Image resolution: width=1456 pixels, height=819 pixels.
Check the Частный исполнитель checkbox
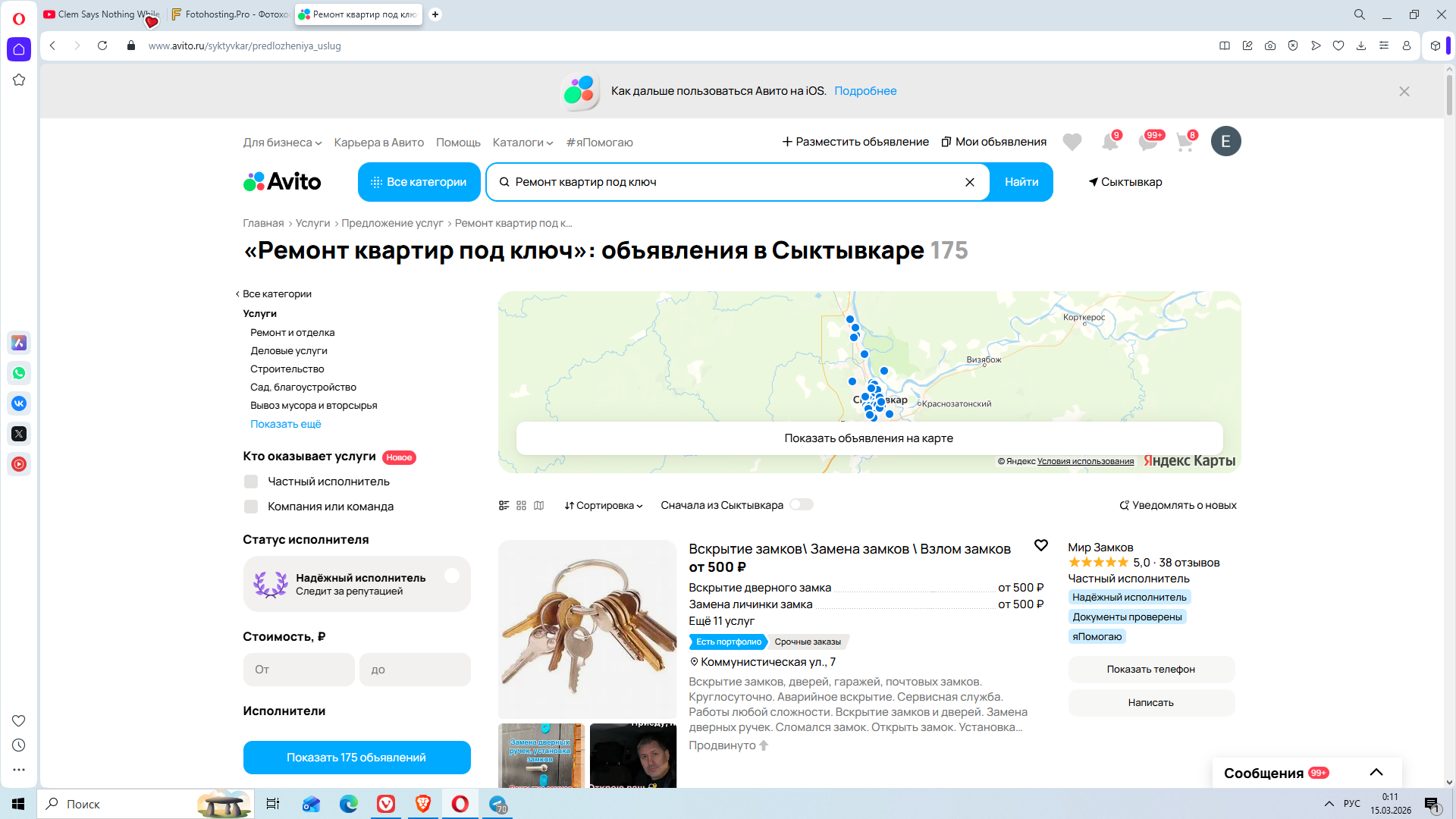pos(251,482)
